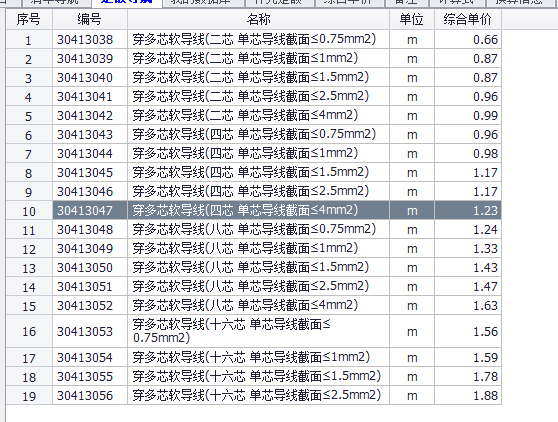Select code cell 30413038
This screenshot has height=422, width=558.
[x=90, y=39]
